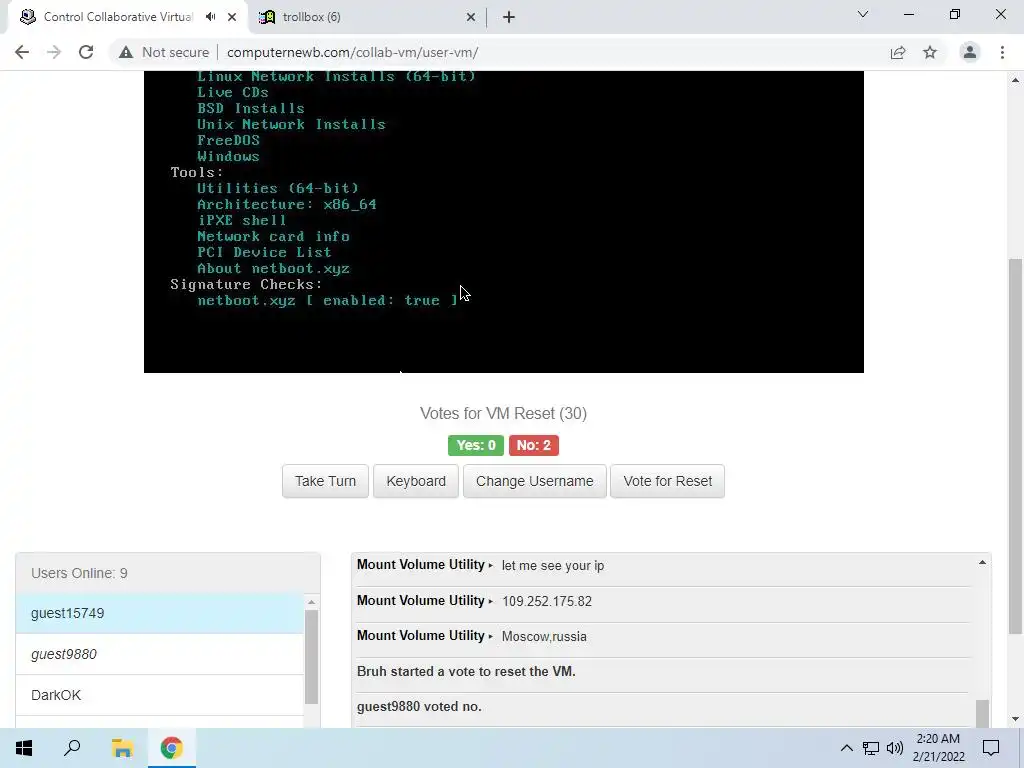Click chat message 109.252.175.82
This screenshot has height=768, width=1024.
pyautogui.click(x=547, y=601)
